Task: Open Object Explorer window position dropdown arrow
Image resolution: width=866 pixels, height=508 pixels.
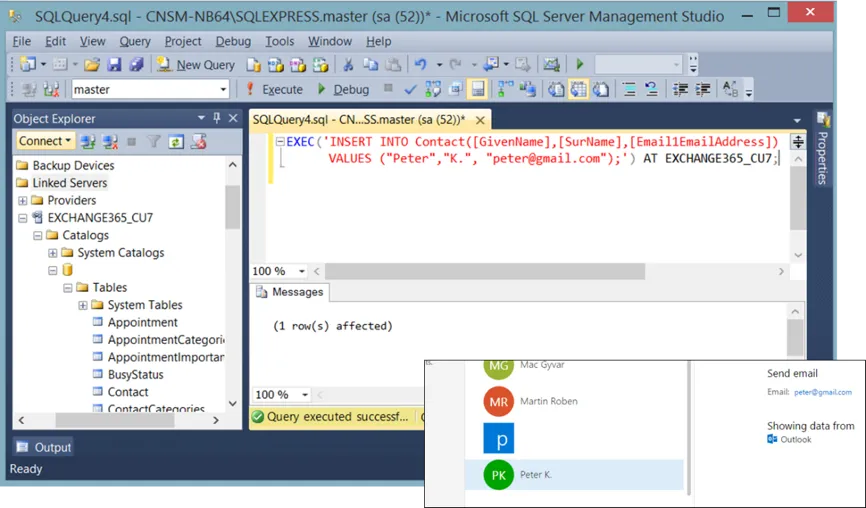Action: tap(201, 118)
